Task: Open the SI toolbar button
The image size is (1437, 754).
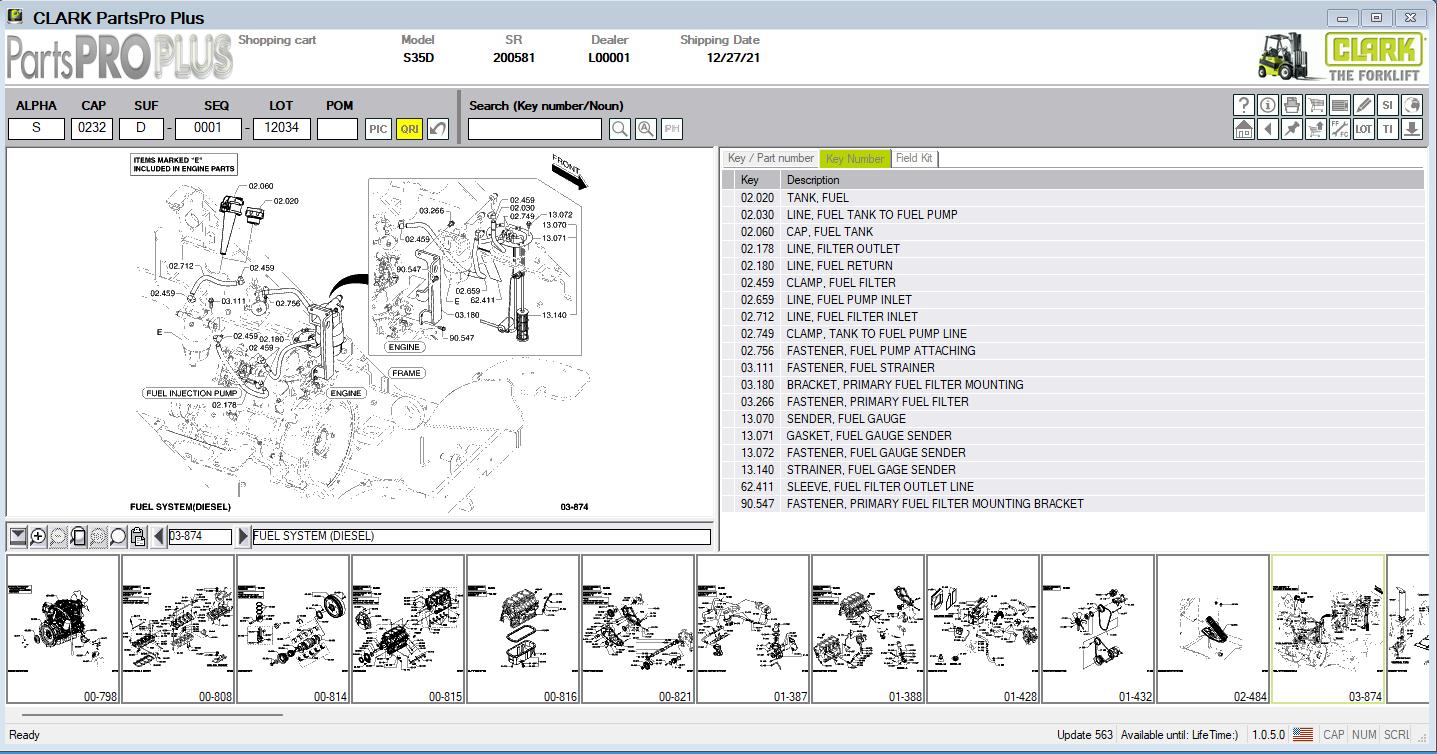Action: pyautogui.click(x=1387, y=105)
